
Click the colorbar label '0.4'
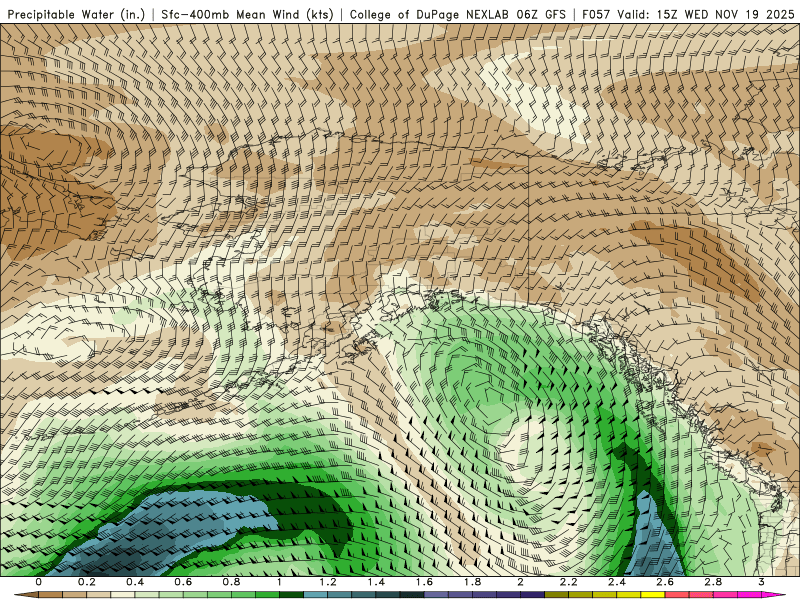point(135,582)
